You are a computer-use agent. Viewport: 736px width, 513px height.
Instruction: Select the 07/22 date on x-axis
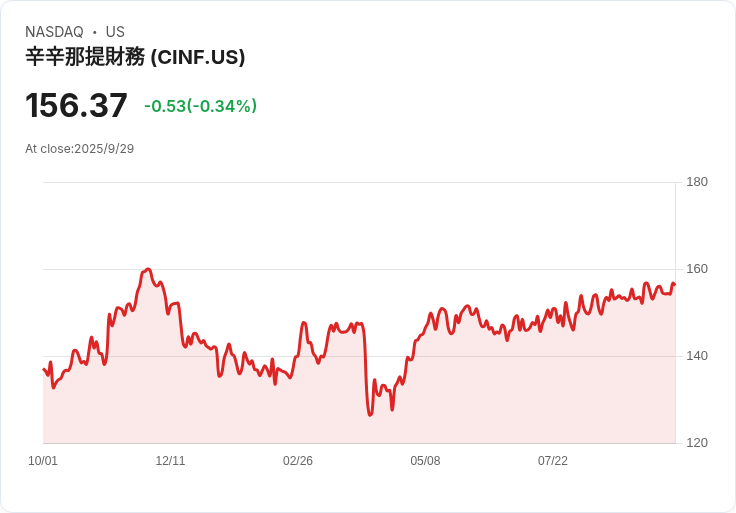click(553, 461)
